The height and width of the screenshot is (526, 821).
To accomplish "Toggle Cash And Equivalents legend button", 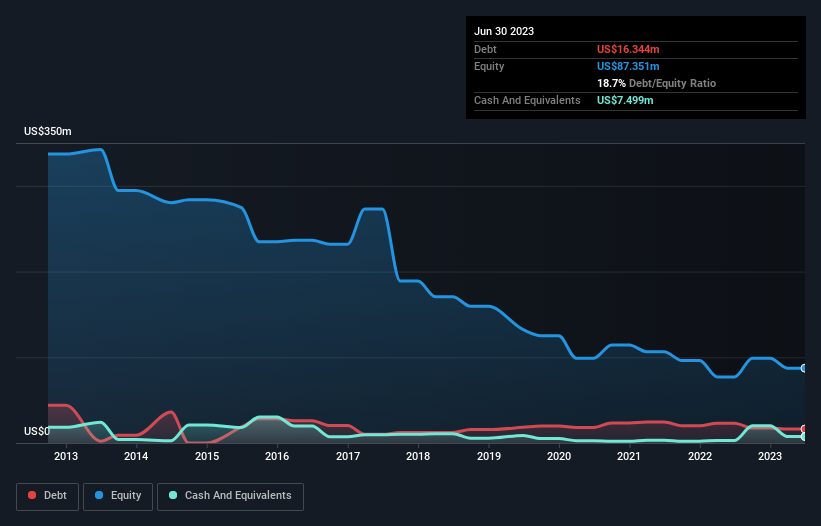I will (x=230, y=496).
